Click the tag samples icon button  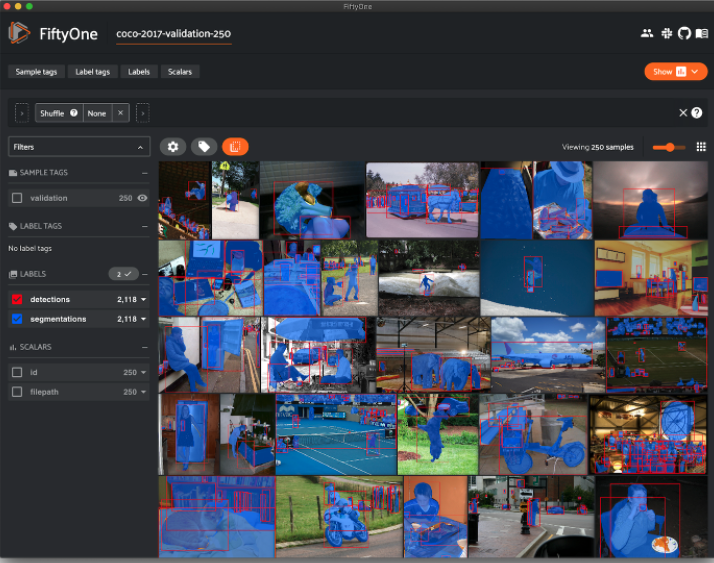click(x=204, y=147)
